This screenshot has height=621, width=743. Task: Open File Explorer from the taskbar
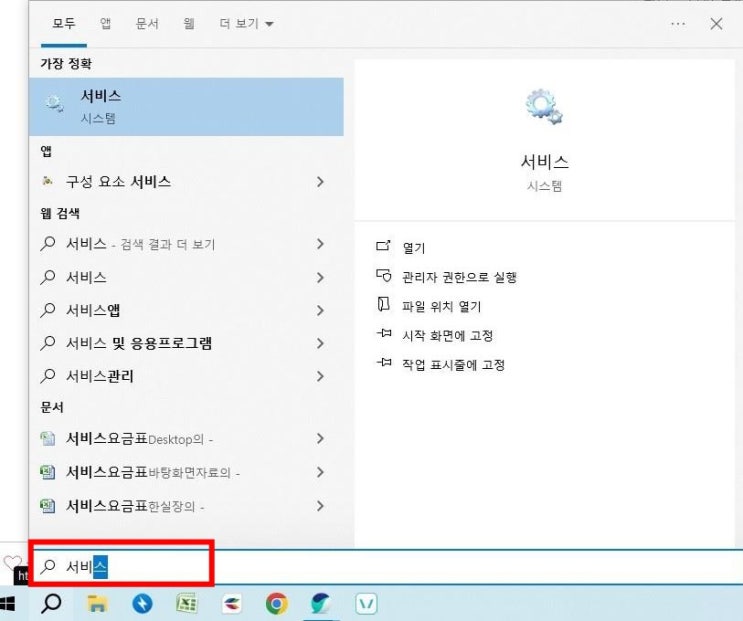point(97,604)
